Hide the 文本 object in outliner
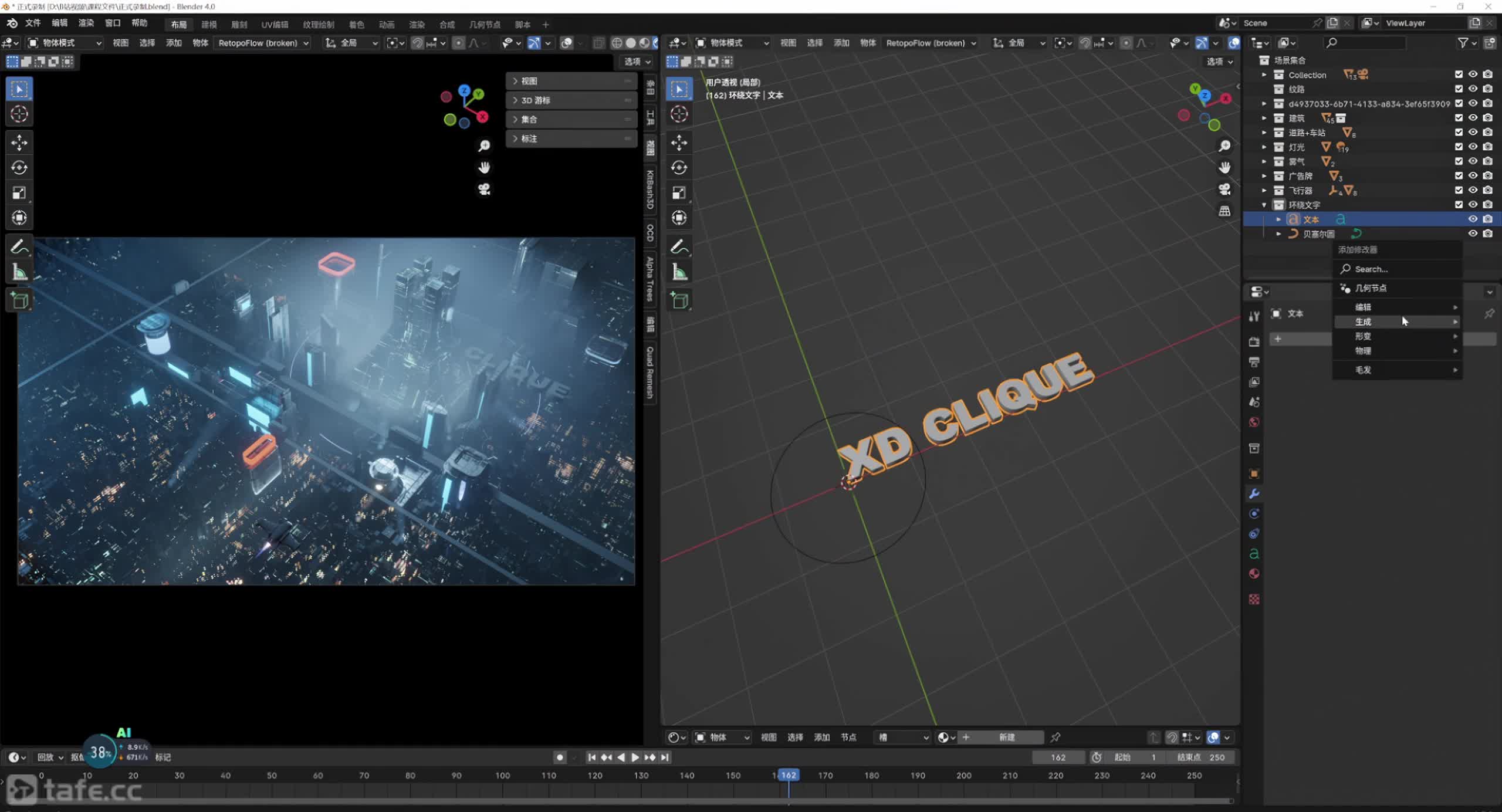Viewport: 1502px width, 812px height. point(1473,219)
